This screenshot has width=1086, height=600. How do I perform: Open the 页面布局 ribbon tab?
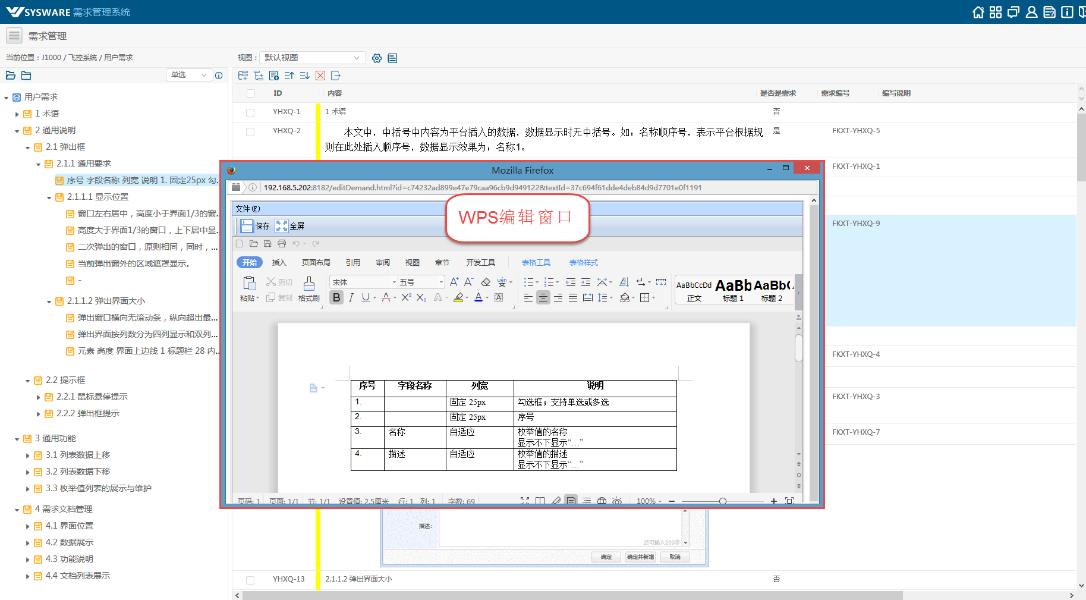(315, 262)
